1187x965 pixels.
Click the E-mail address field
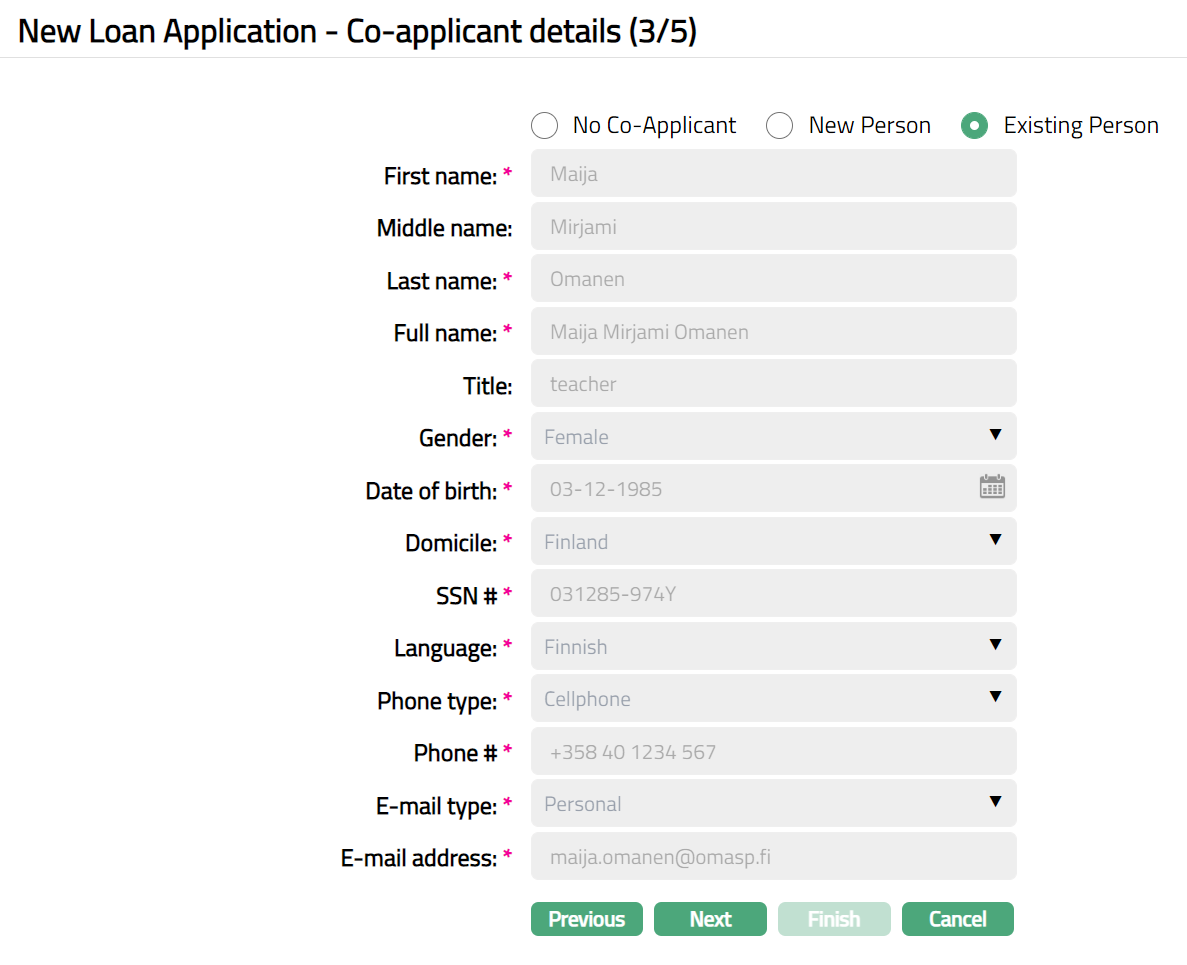pos(773,856)
